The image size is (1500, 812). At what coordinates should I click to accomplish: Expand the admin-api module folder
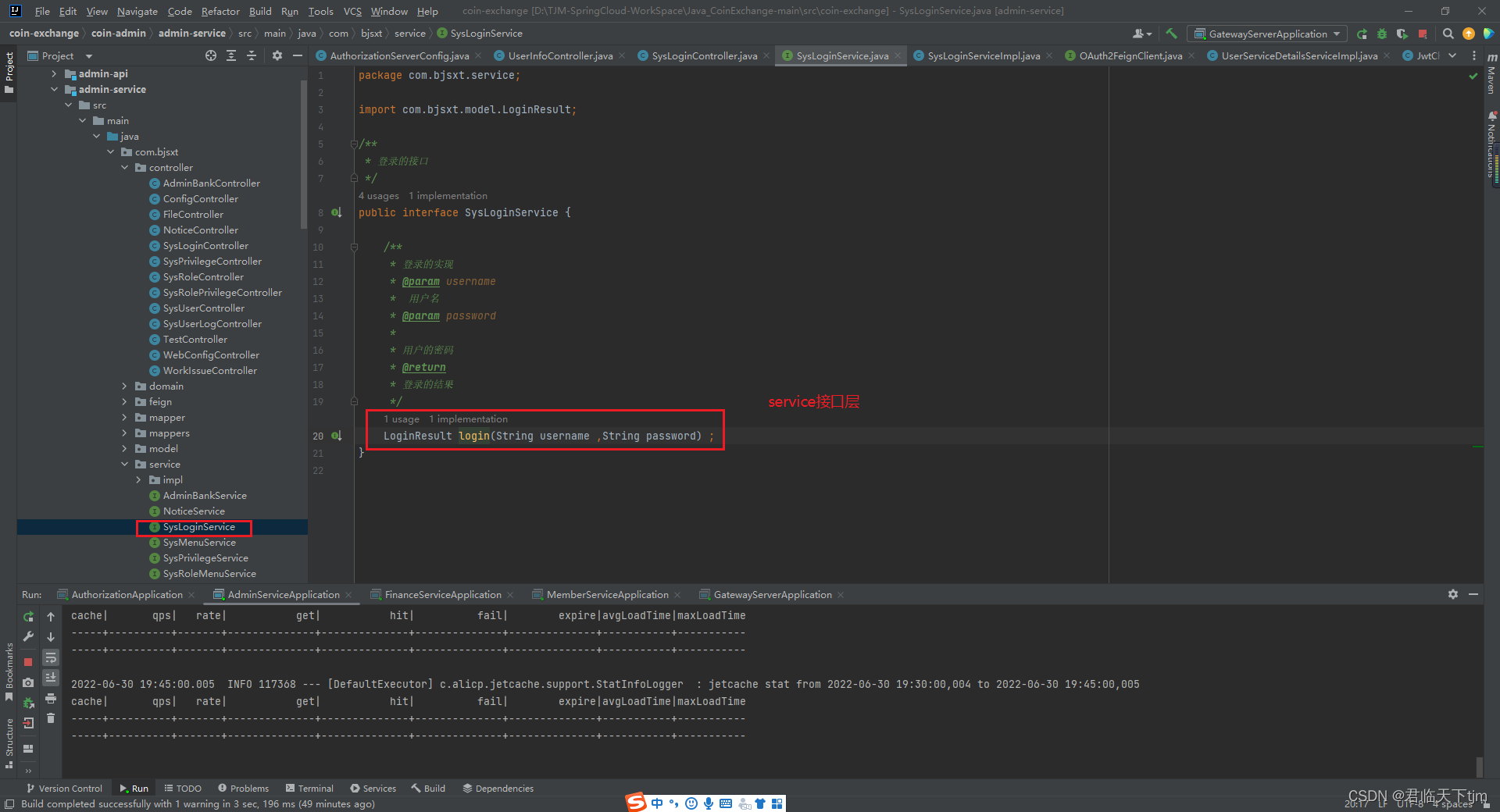tap(54, 74)
